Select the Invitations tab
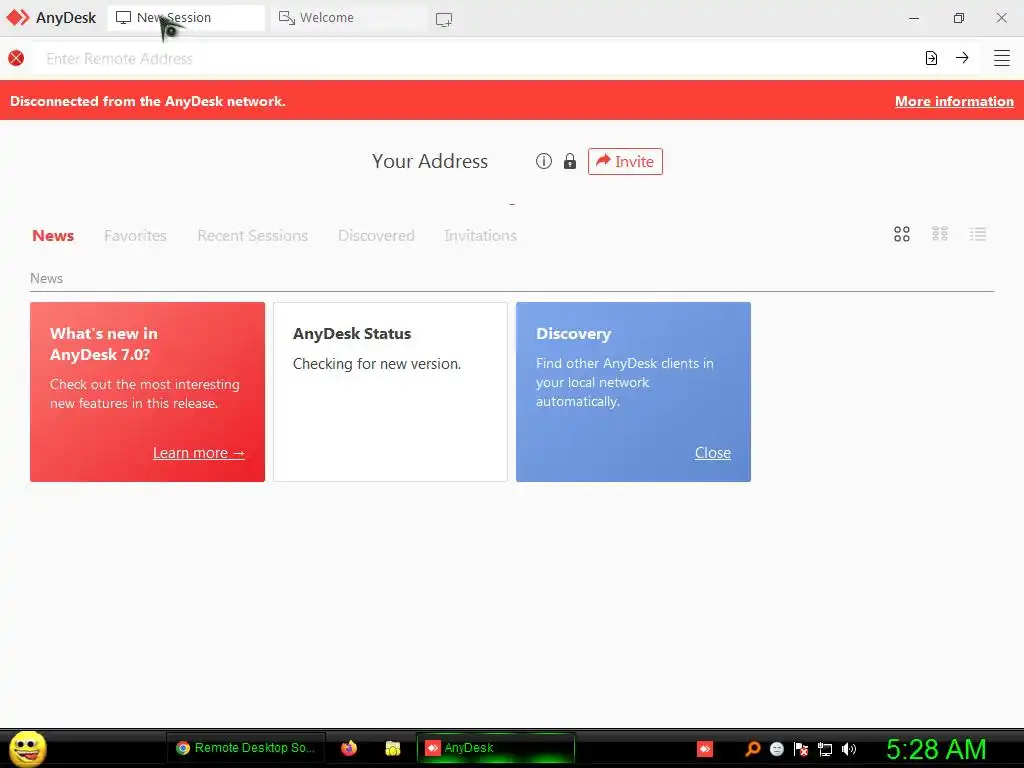This screenshot has width=1024, height=768. tap(481, 236)
